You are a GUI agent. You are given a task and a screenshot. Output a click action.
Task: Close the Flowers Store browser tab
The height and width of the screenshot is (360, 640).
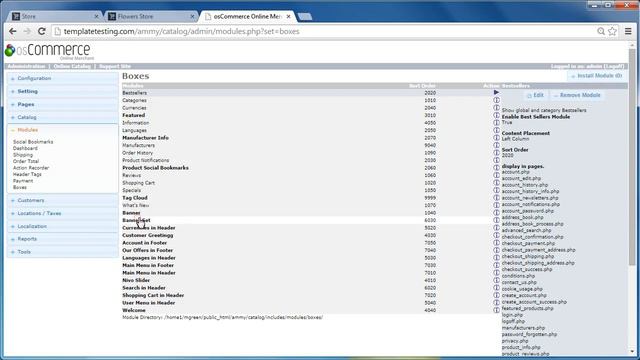(192, 17)
